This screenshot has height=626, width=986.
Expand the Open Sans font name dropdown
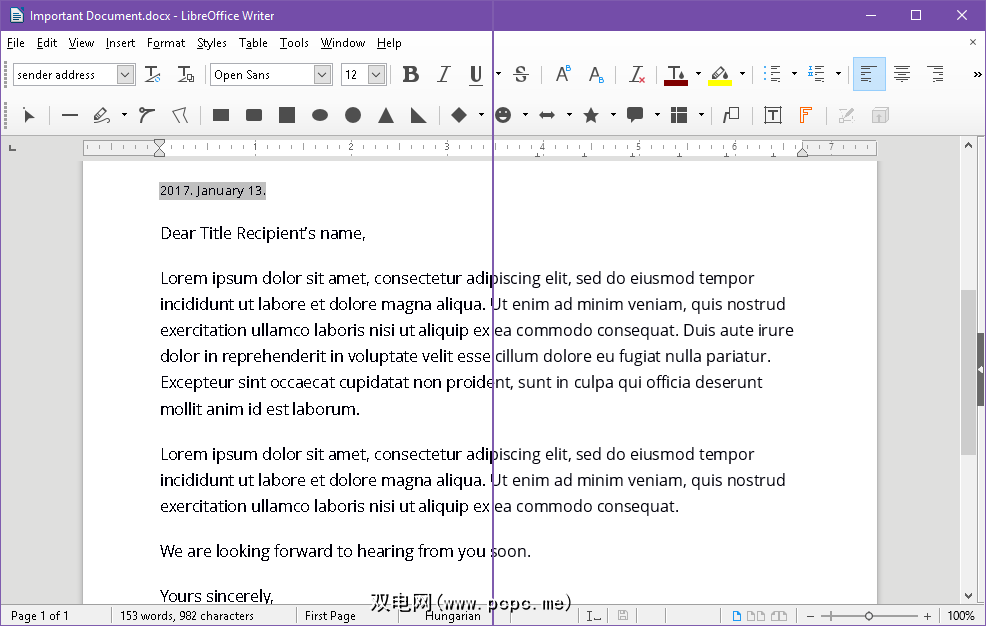pos(322,75)
